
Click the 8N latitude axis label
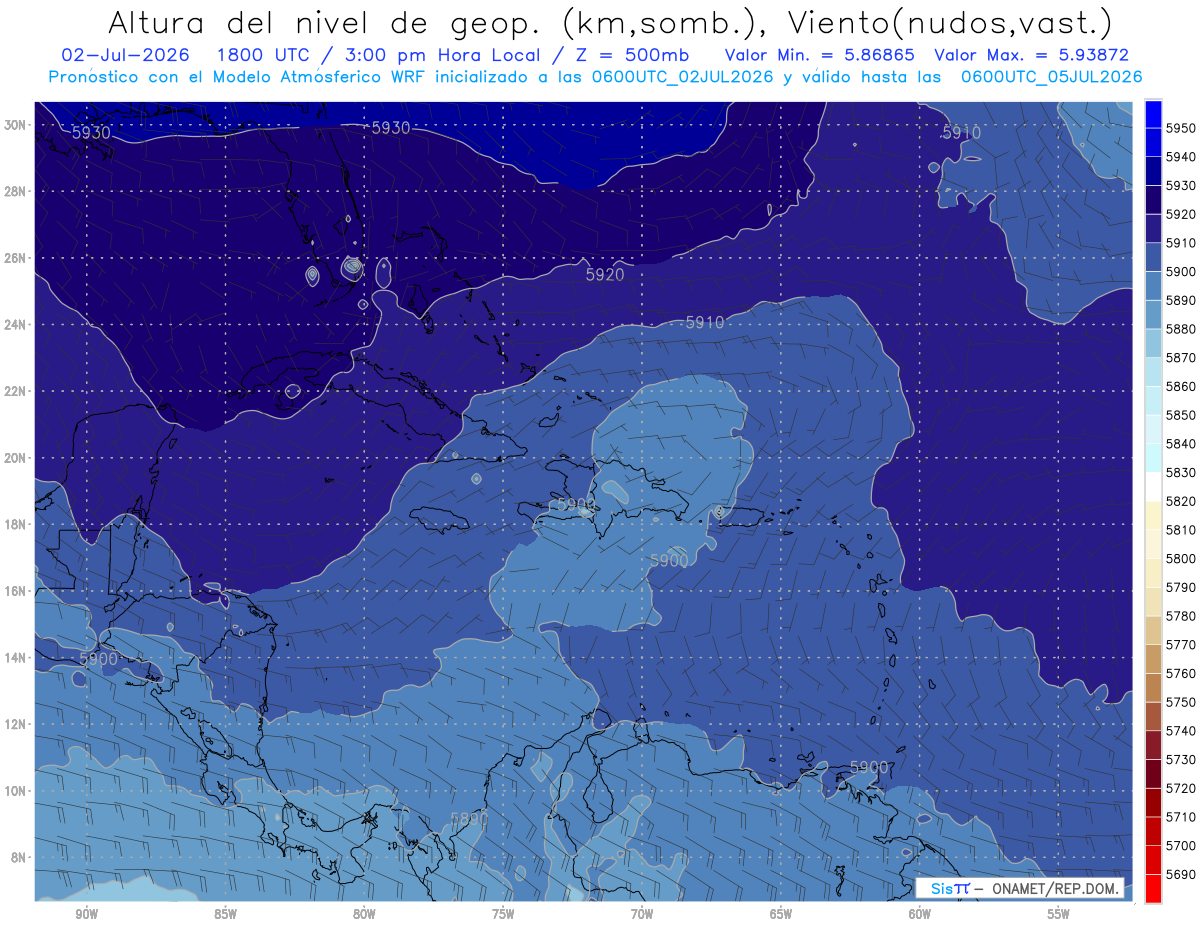18,858
